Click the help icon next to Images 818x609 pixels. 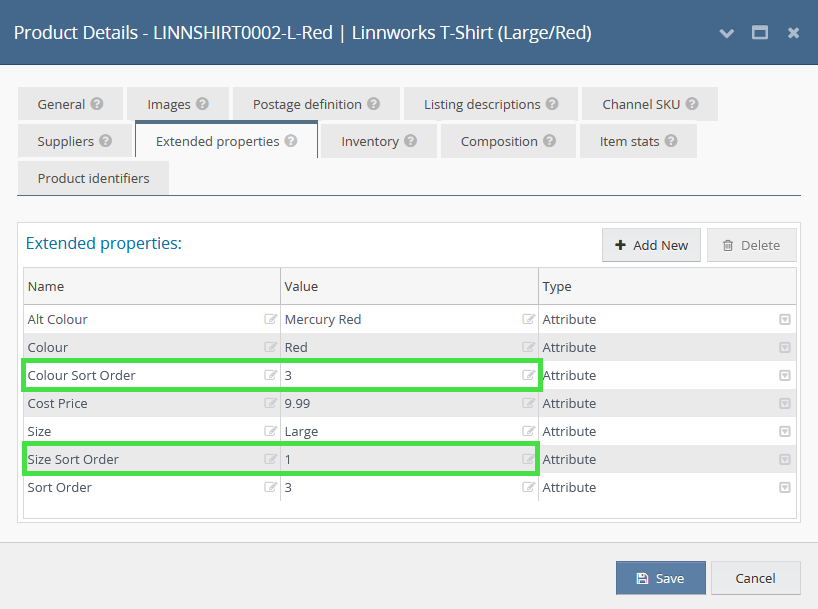pyautogui.click(x=202, y=104)
